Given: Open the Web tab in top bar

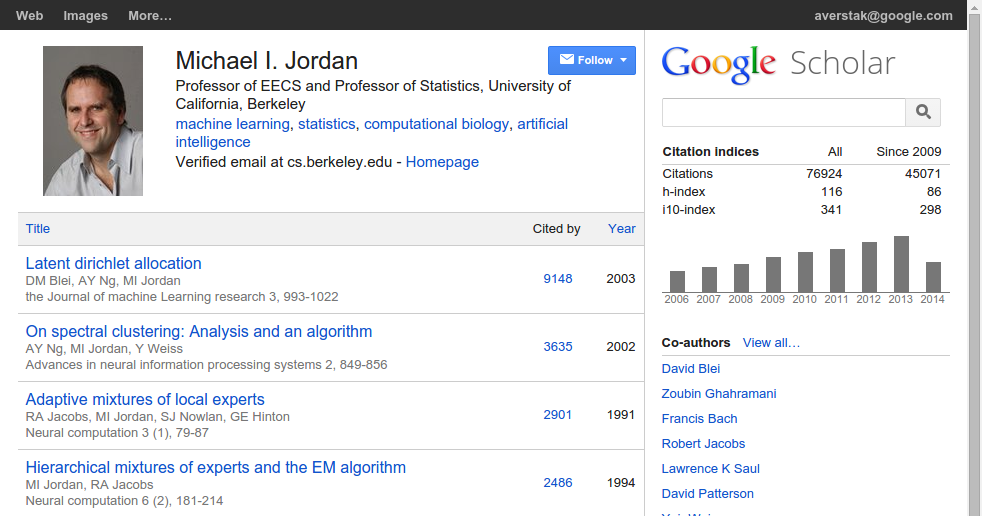Looking at the screenshot, I should 29,16.
